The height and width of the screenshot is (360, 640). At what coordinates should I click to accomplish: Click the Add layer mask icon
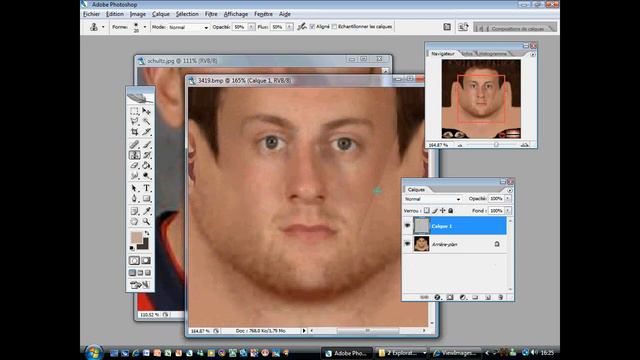pyautogui.click(x=450, y=297)
